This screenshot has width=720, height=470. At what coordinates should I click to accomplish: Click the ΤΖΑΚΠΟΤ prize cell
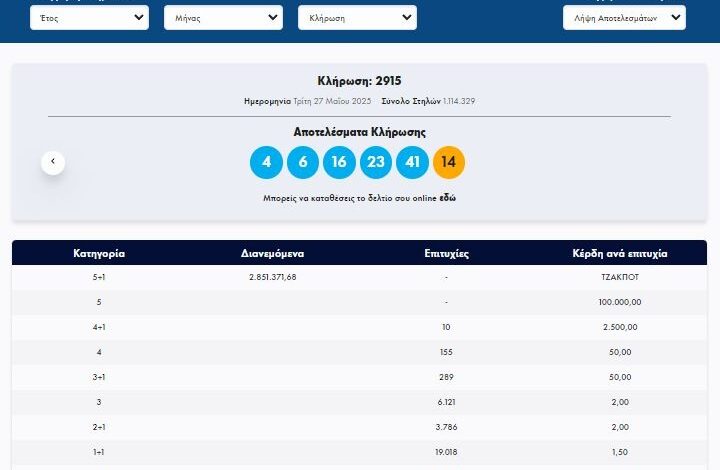coord(619,277)
